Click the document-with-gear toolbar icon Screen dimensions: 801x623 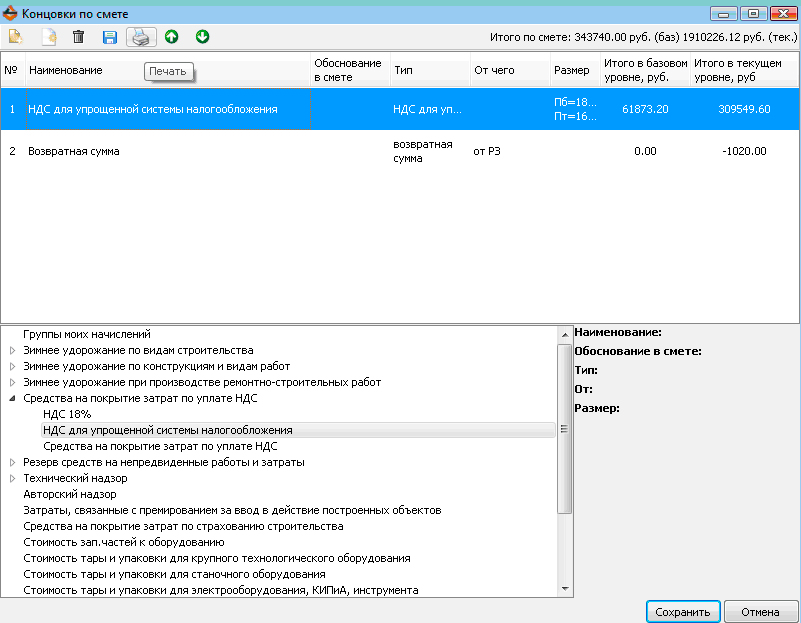coord(48,37)
